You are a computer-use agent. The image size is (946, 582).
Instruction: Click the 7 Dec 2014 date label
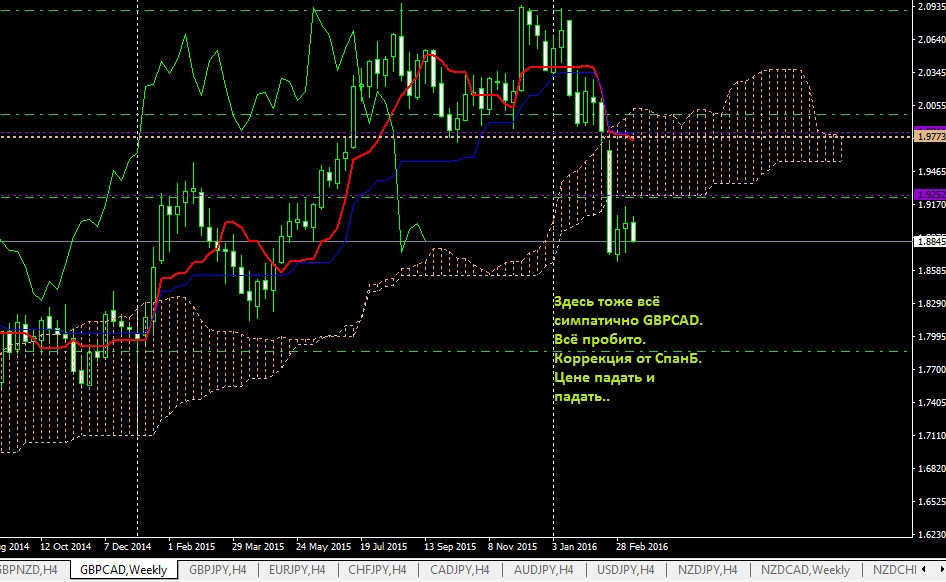pos(127,546)
